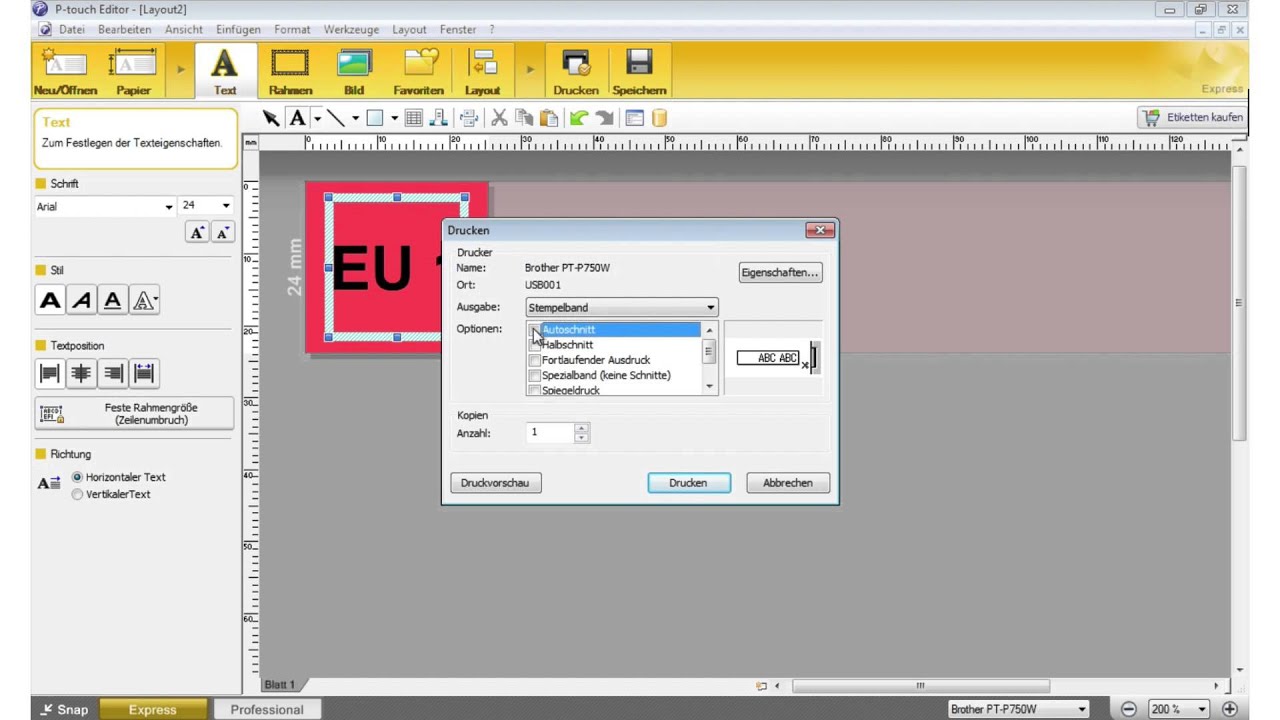Switch to the Professional mode tab
The height and width of the screenshot is (720, 1280).
pyautogui.click(x=267, y=709)
